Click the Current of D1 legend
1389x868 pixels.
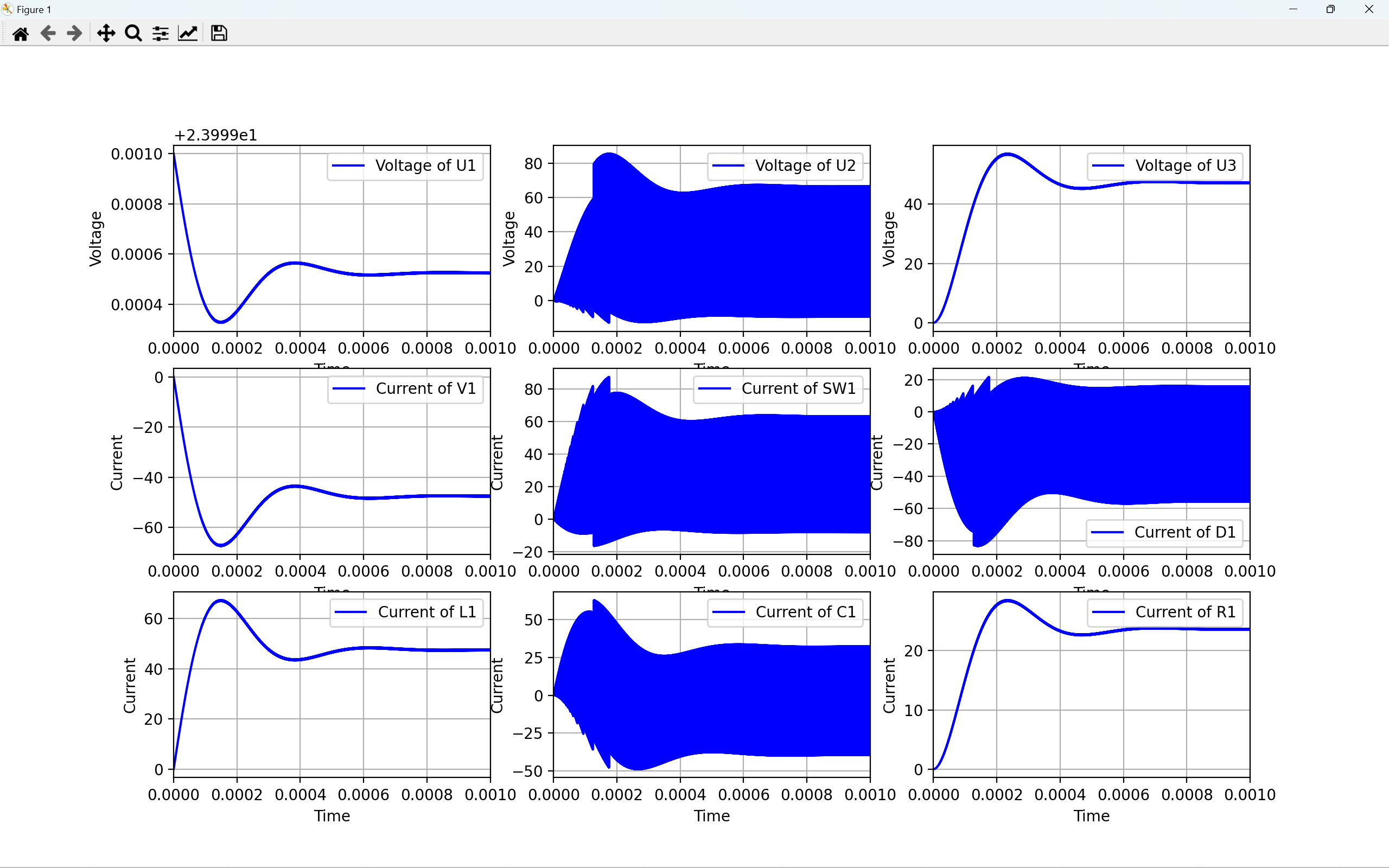[x=1164, y=533]
